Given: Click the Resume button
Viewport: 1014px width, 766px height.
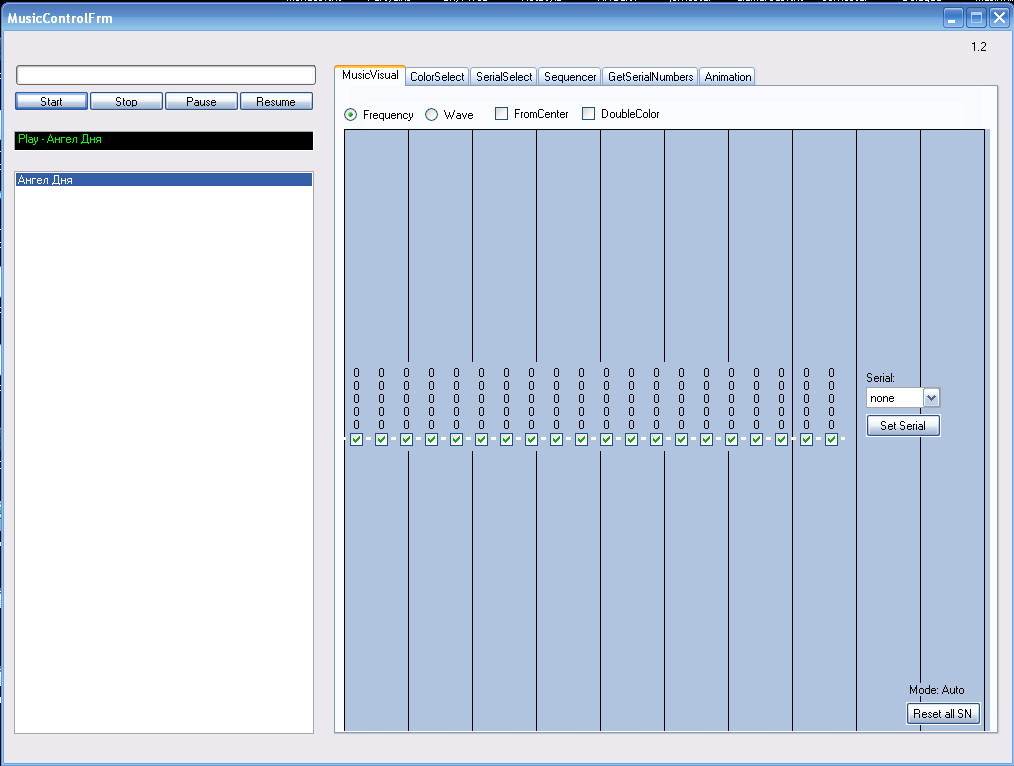Looking at the screenshot, I should point(276,102).
